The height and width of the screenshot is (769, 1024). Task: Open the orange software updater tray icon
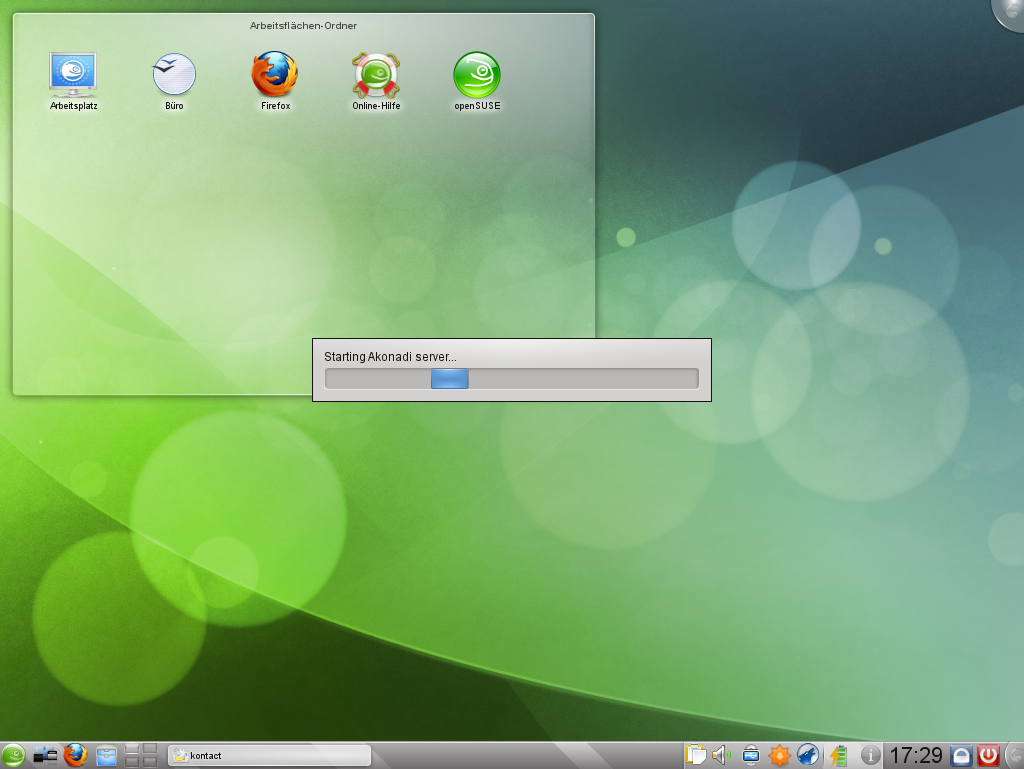779,755
